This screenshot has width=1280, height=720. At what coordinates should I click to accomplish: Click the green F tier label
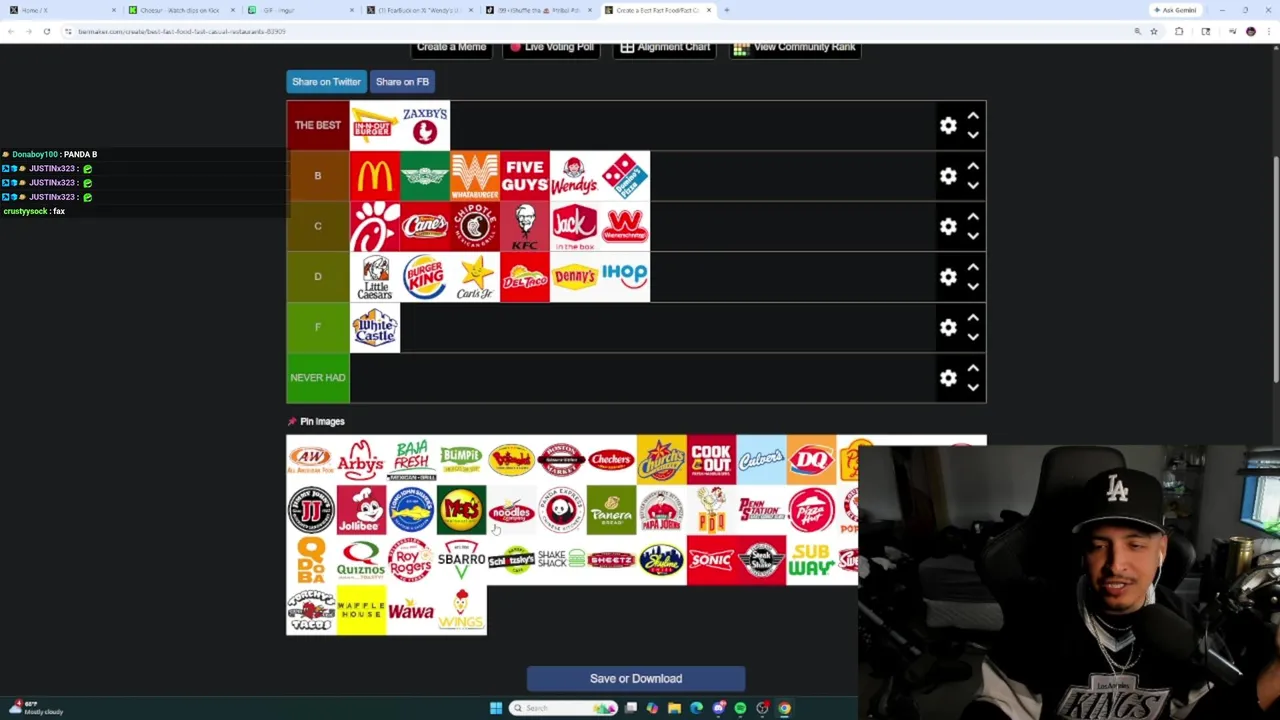318,327
